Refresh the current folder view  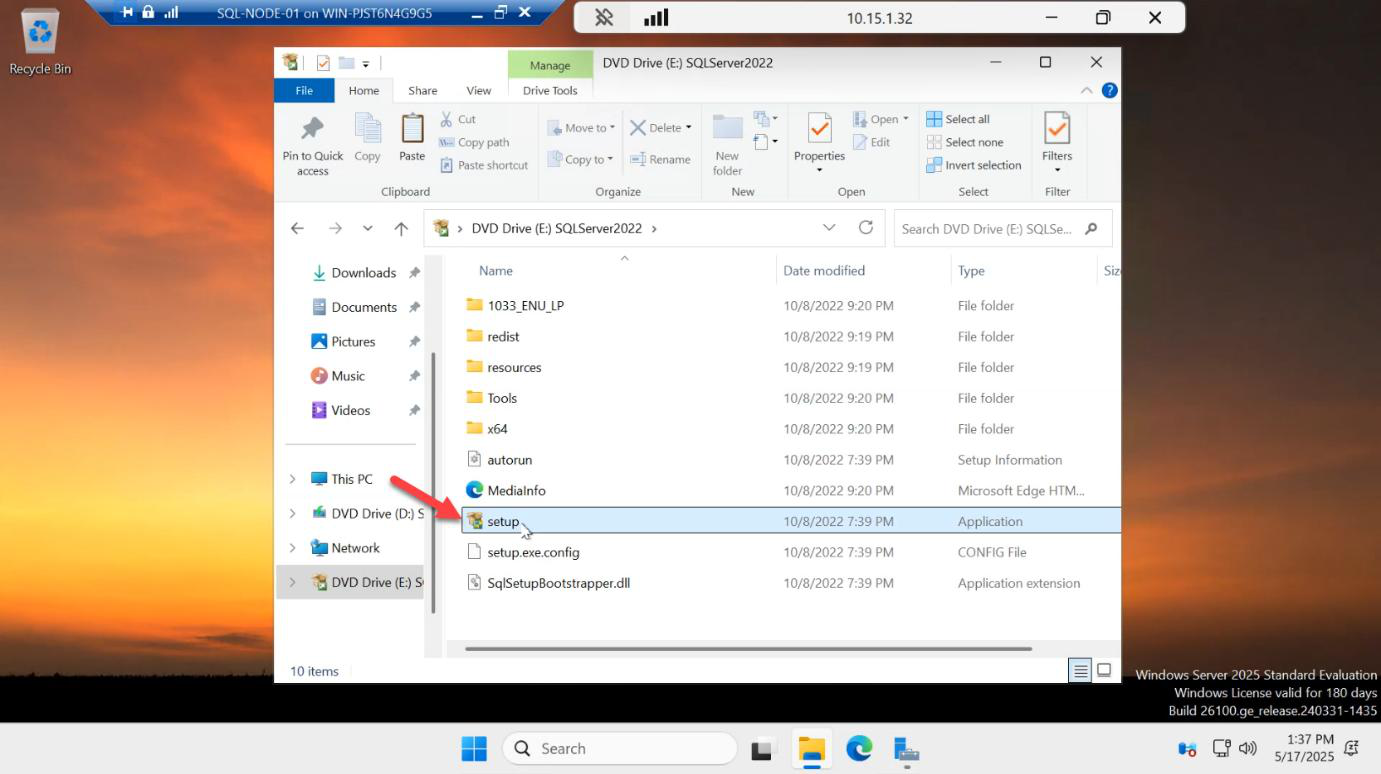click(x=866, y=228)
